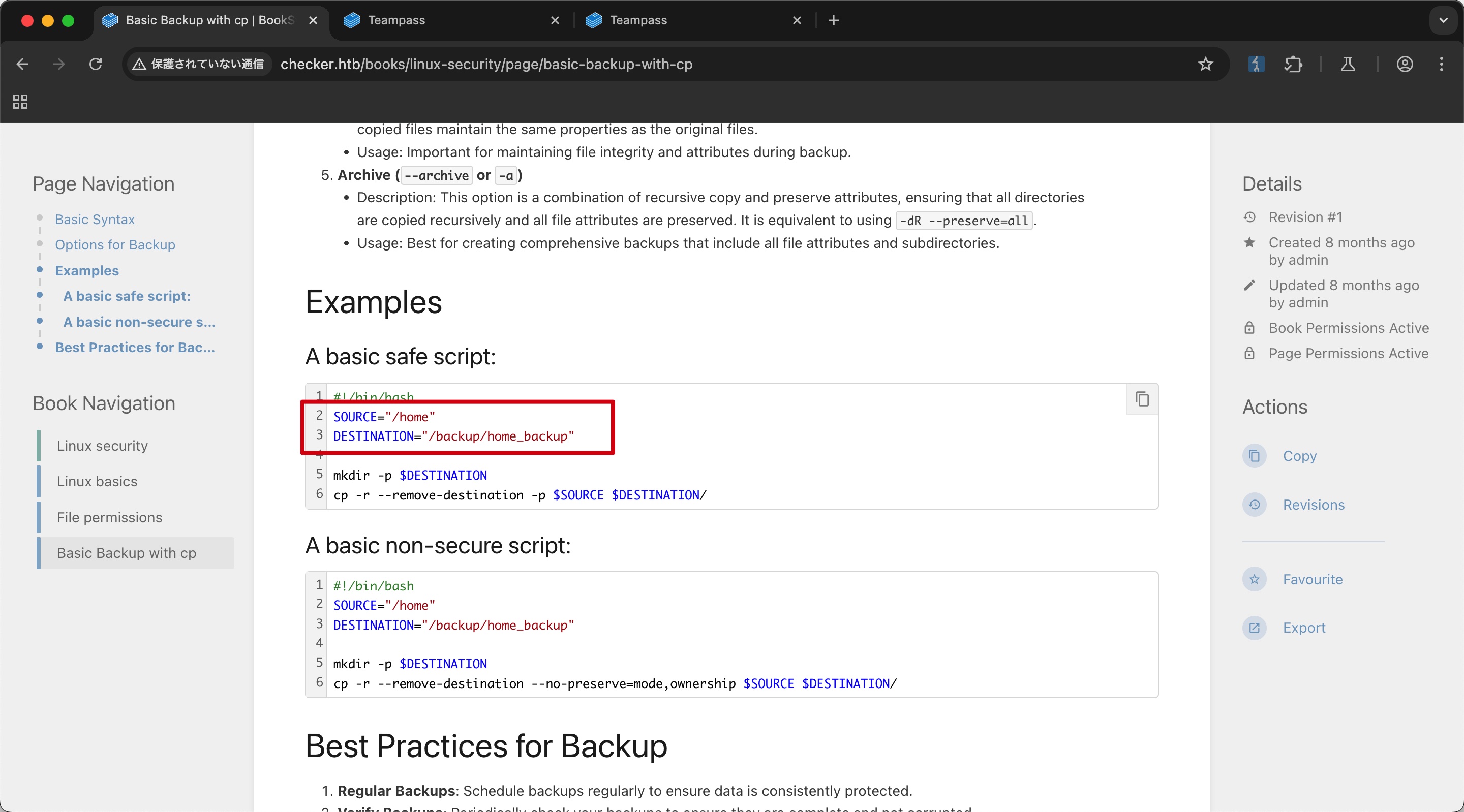Expand the tab search chevron dropdown
The image size is (1464, 812).
(1443, 20)
